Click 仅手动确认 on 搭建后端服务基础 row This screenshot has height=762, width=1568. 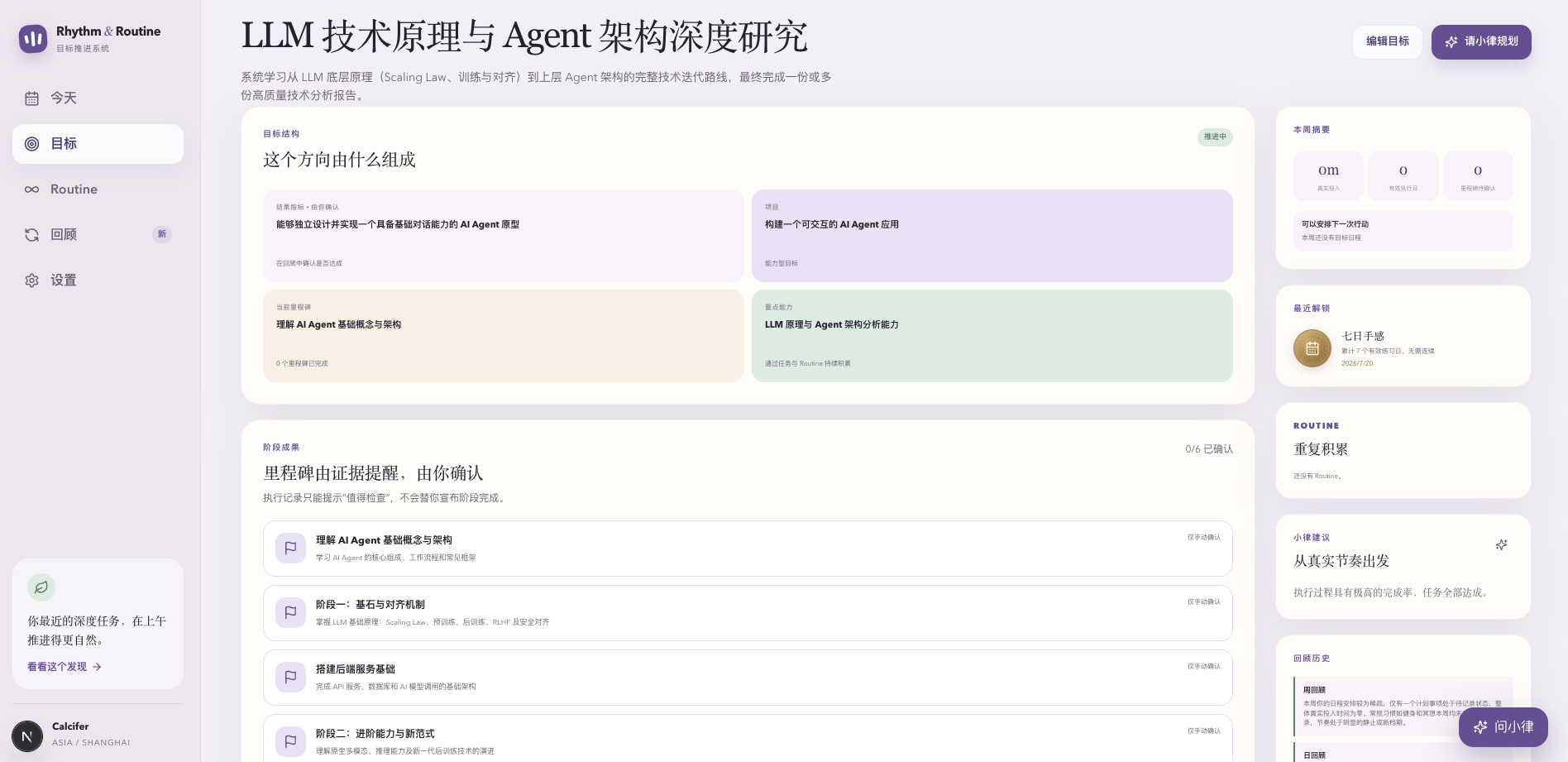pyautogui.click(x=1203, y=667)
